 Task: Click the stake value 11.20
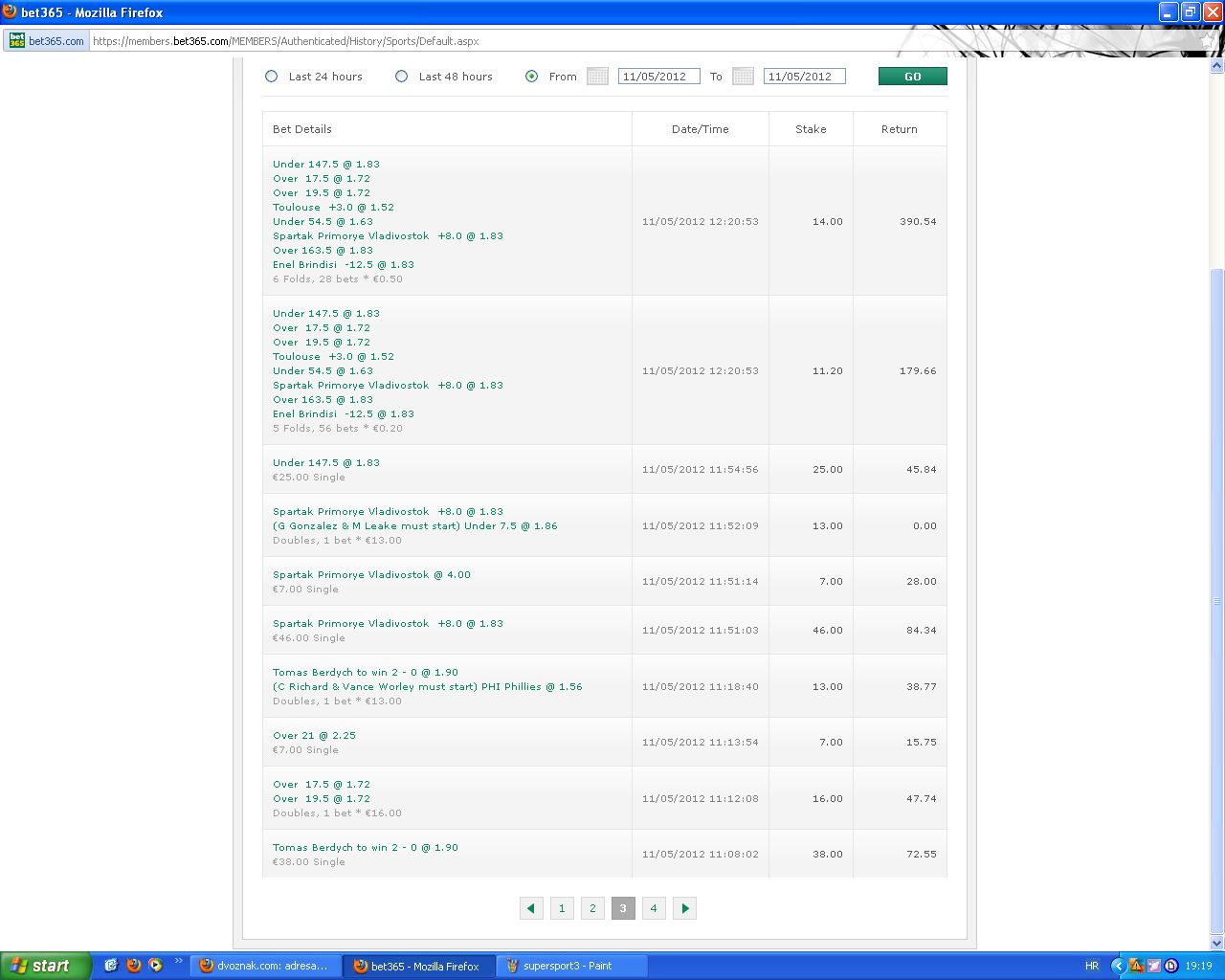click(x=828, y=371)
